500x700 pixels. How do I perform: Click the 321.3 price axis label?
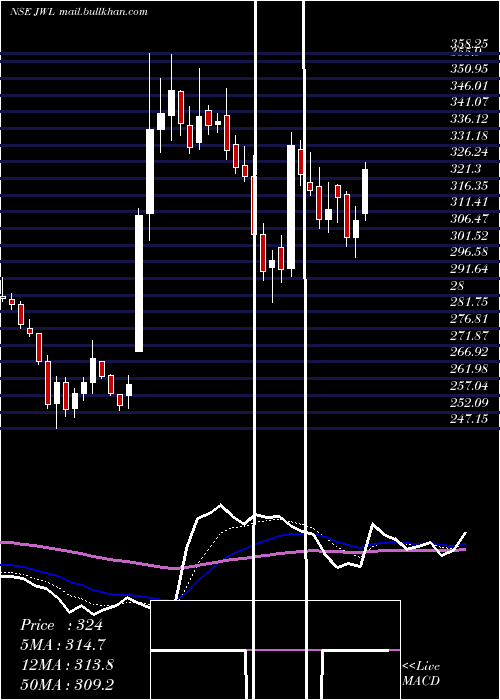click(466, 169)
